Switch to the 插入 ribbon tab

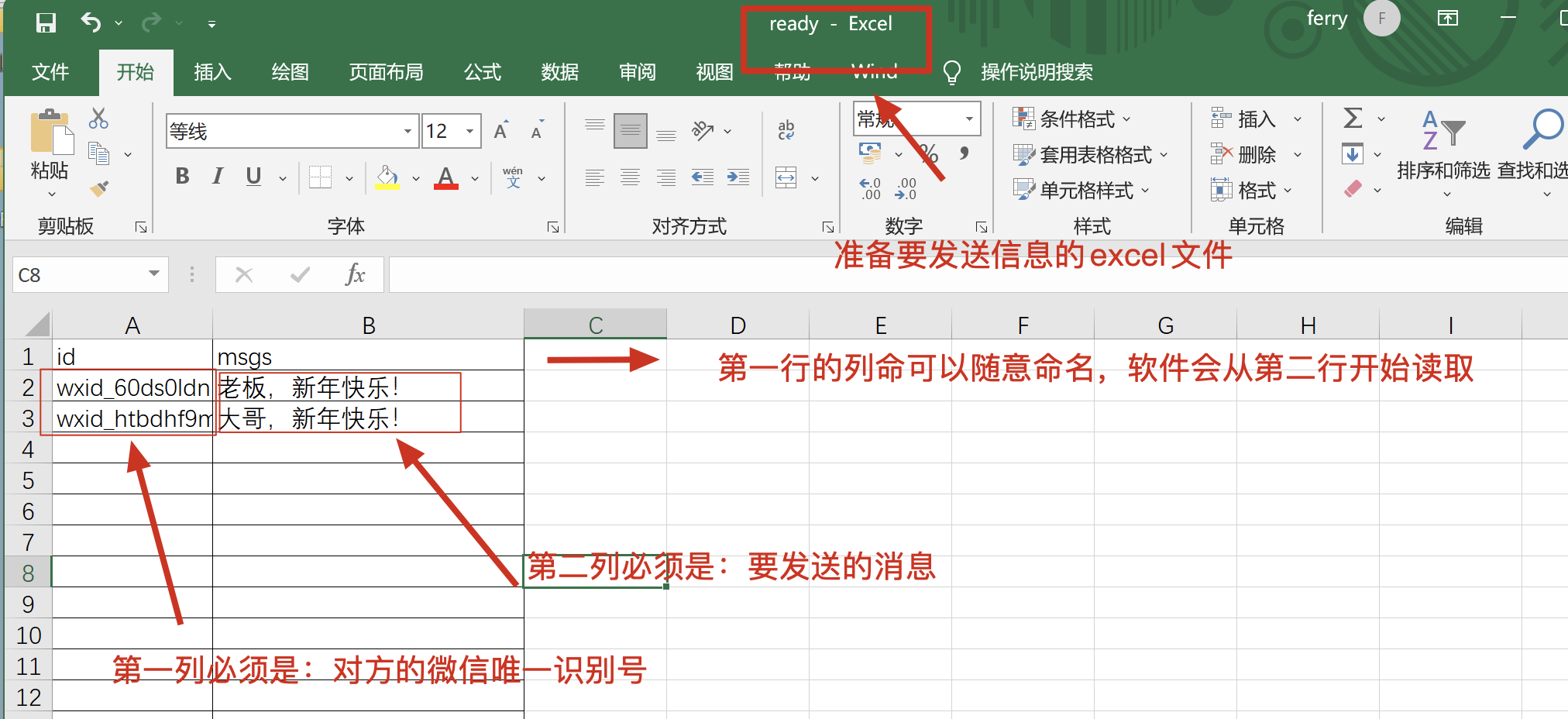(x=211, y=72)
